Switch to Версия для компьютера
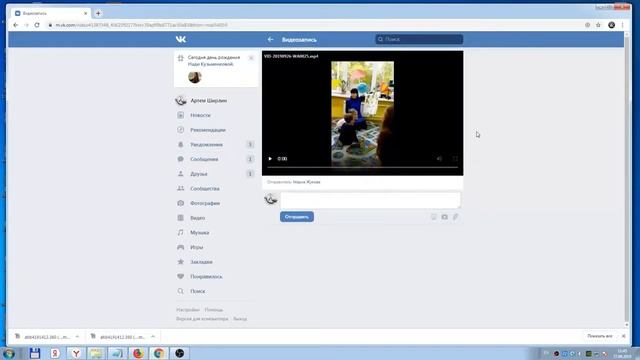This screenshot has height=360, width=640. point(202,319)
